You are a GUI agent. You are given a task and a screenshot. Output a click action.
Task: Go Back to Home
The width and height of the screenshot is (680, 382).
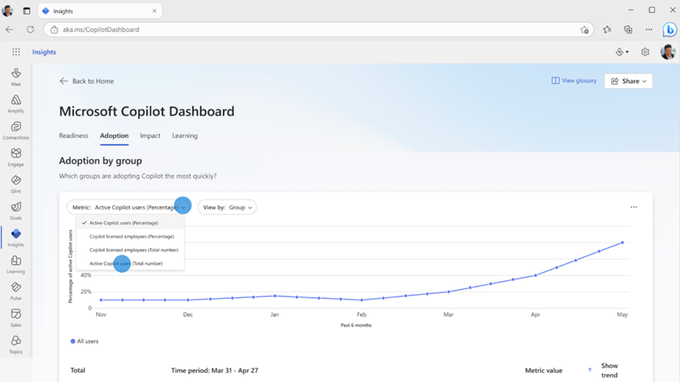tap(87, 81)
